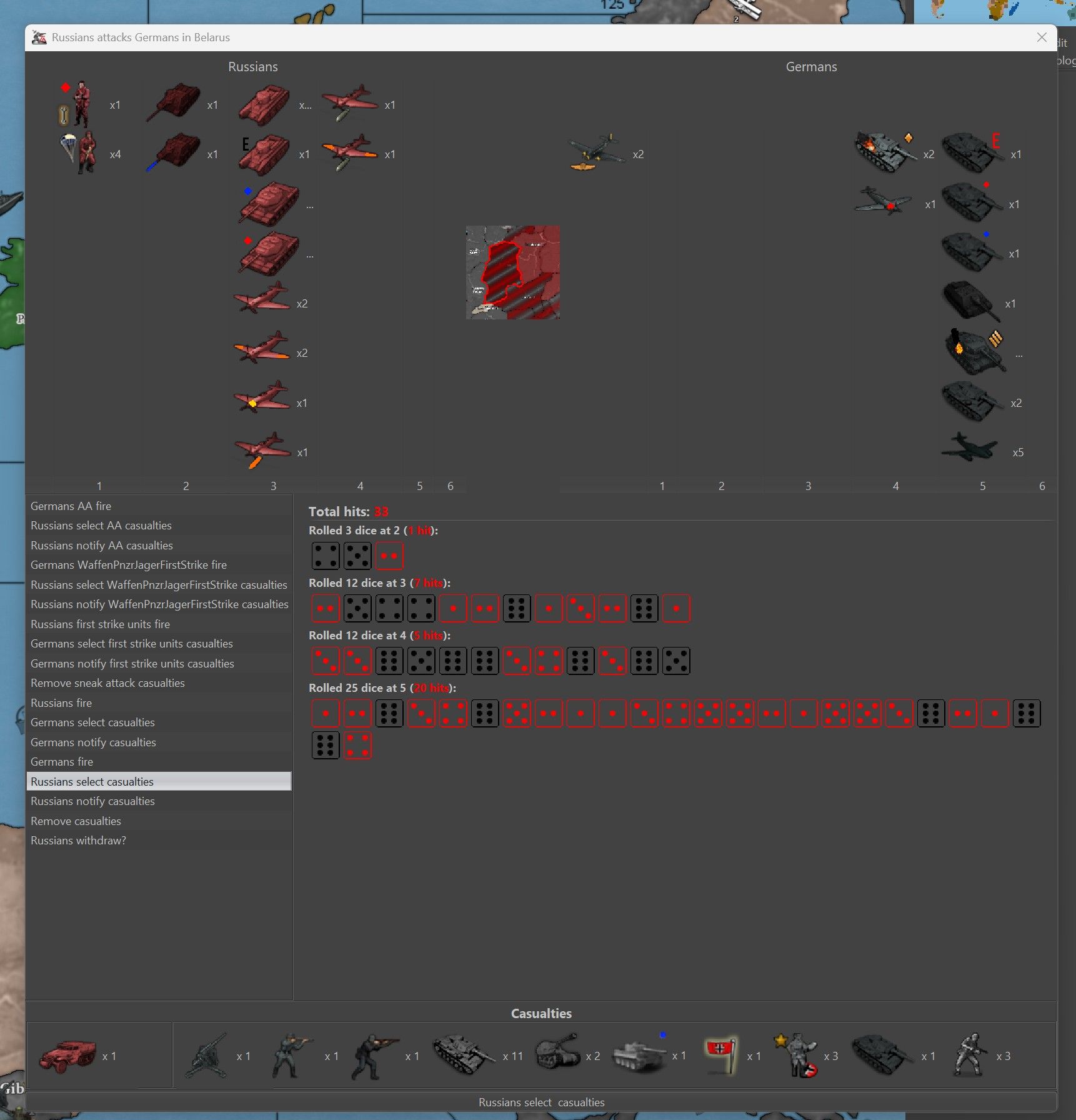Image resolution: width=1076 pixels, height=1120 pixels.
Task: Click the dark German tank x 1 casualty
Action: 883,1056
